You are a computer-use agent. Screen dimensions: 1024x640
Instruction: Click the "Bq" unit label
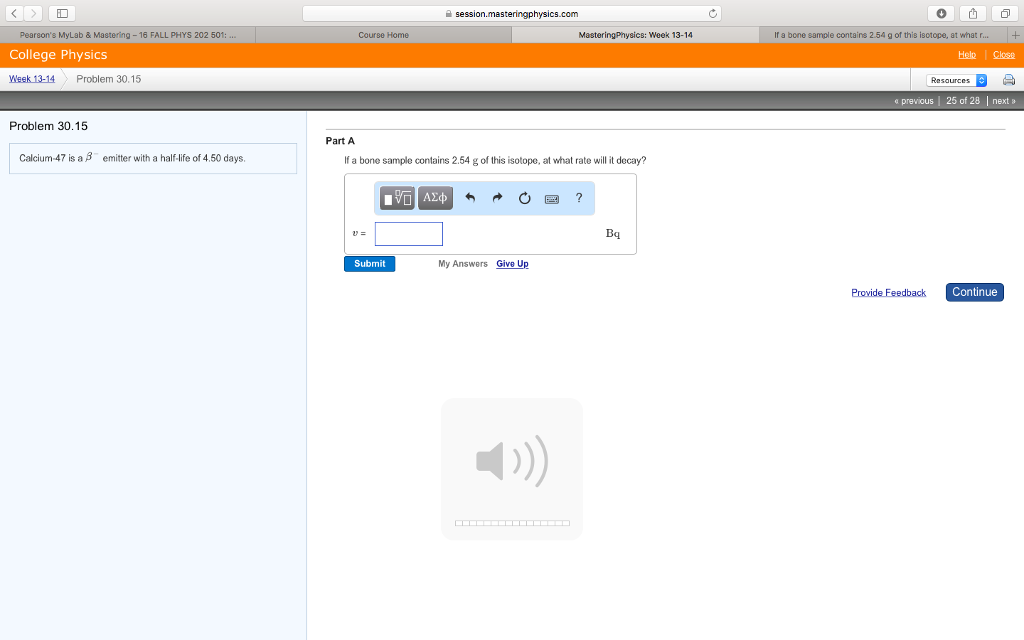click(613, 234)
